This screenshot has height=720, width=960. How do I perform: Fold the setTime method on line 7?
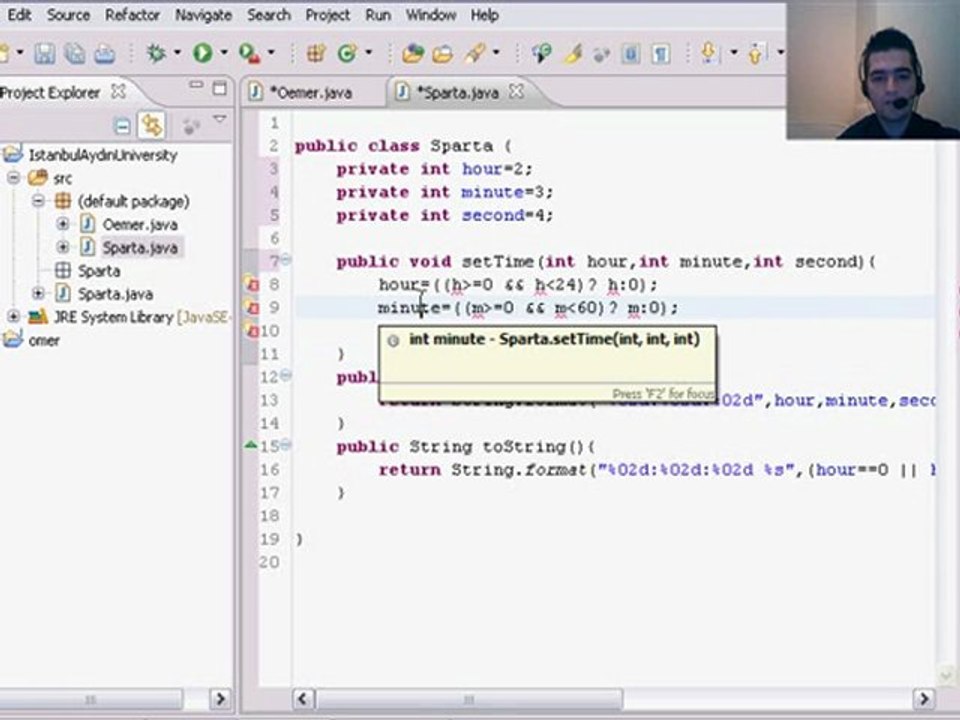click(286, 260)
